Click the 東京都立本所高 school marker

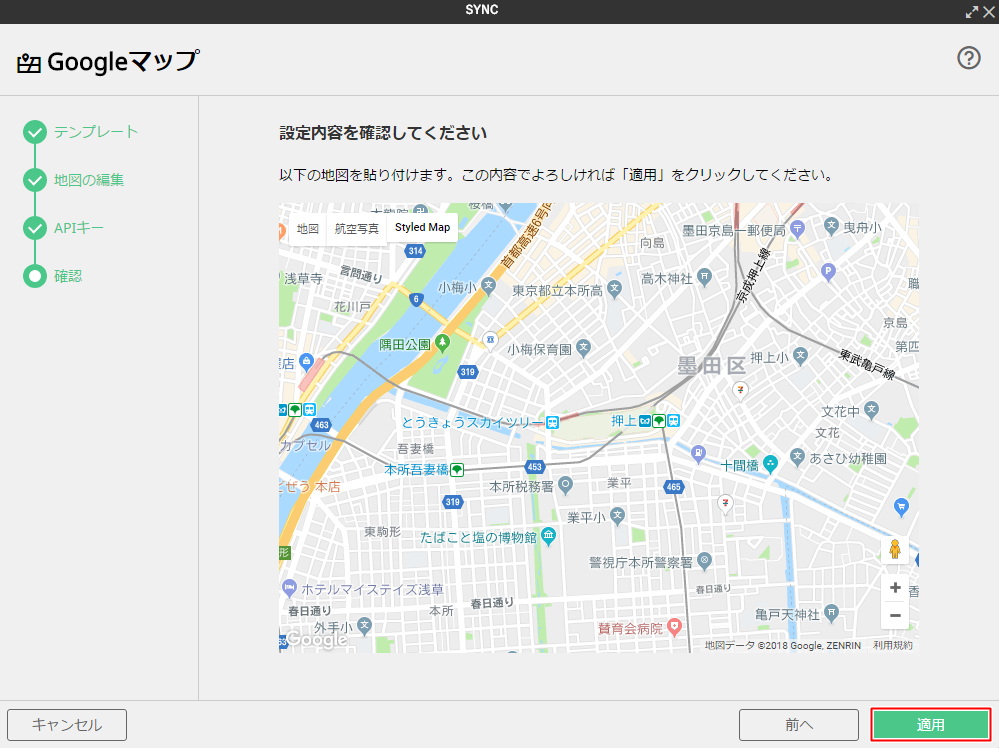click(614, 288)
